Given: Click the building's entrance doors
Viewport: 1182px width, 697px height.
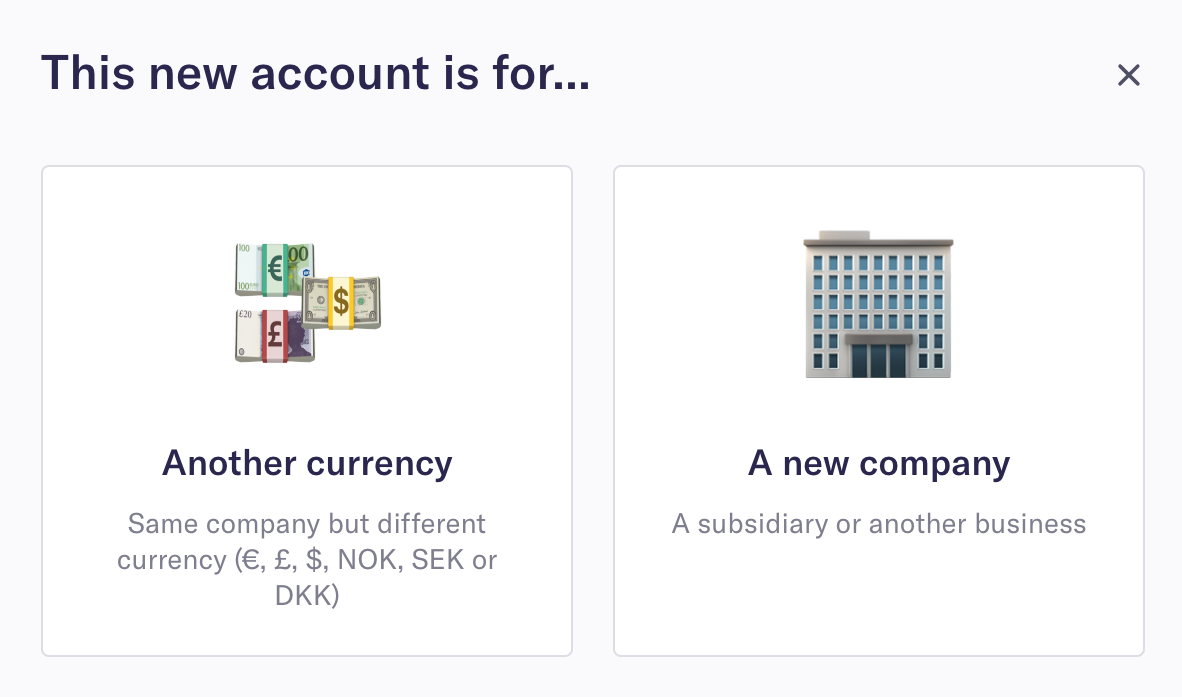Looking at the screenshot, I should point(878,359).
